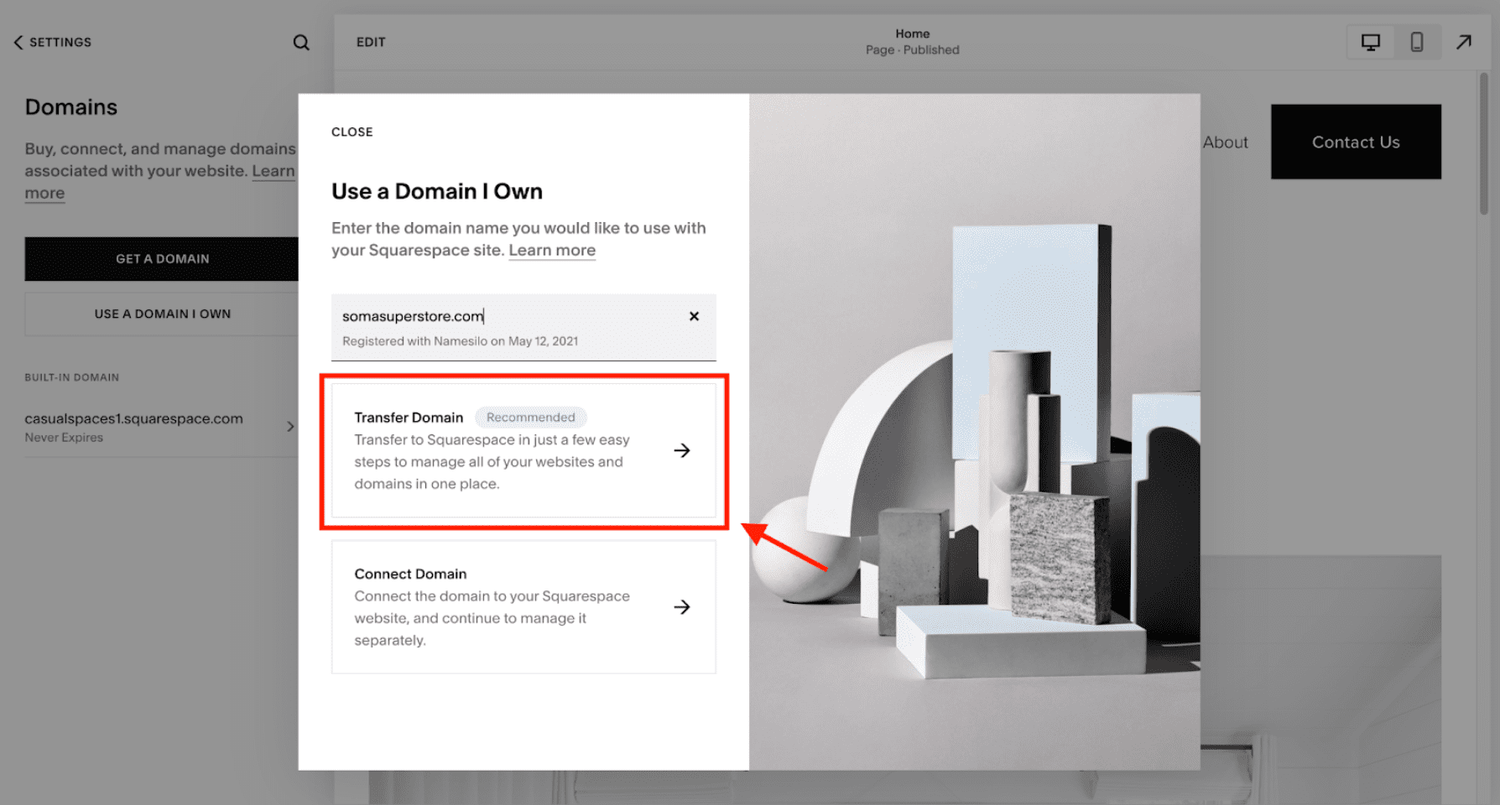Clear the domain field using the X icon
This screenshot has height=805, width=1500.
(x=694, y=315)
